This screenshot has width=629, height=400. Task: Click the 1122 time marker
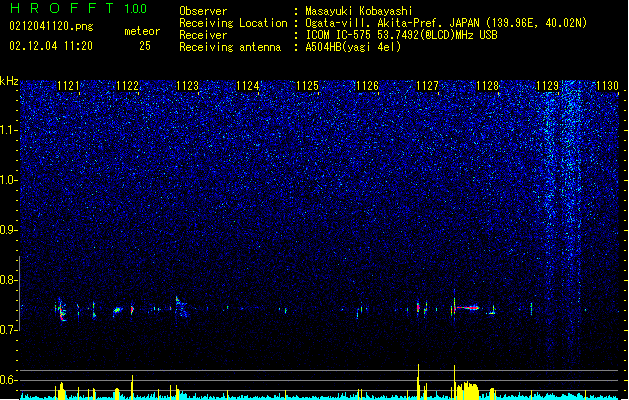tap(128, 86)
